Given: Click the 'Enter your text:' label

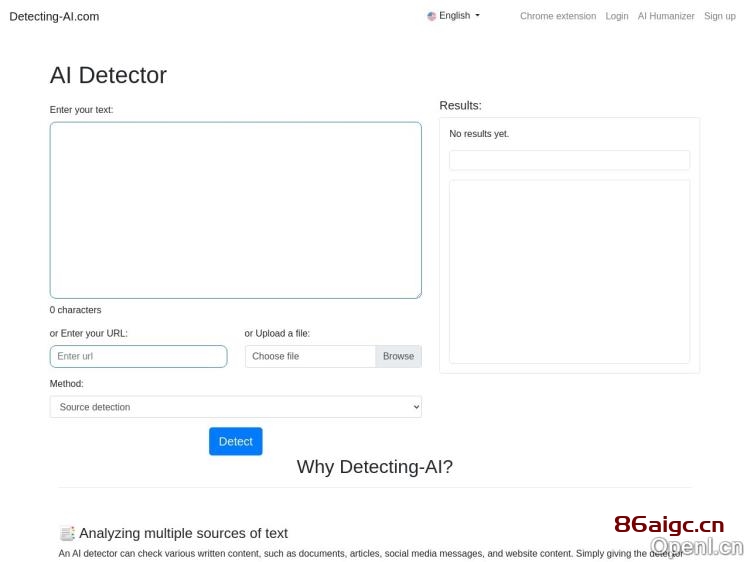Looking at the screenshot, I should point(81,110).
